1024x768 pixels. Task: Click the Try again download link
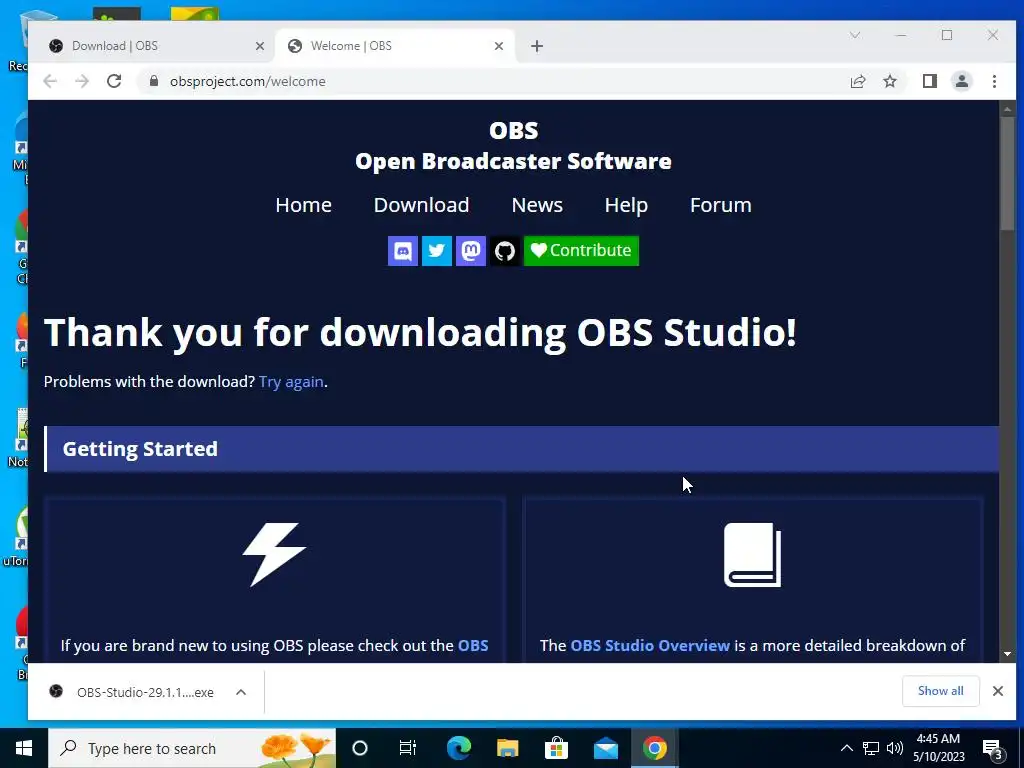tap(291, 381)
